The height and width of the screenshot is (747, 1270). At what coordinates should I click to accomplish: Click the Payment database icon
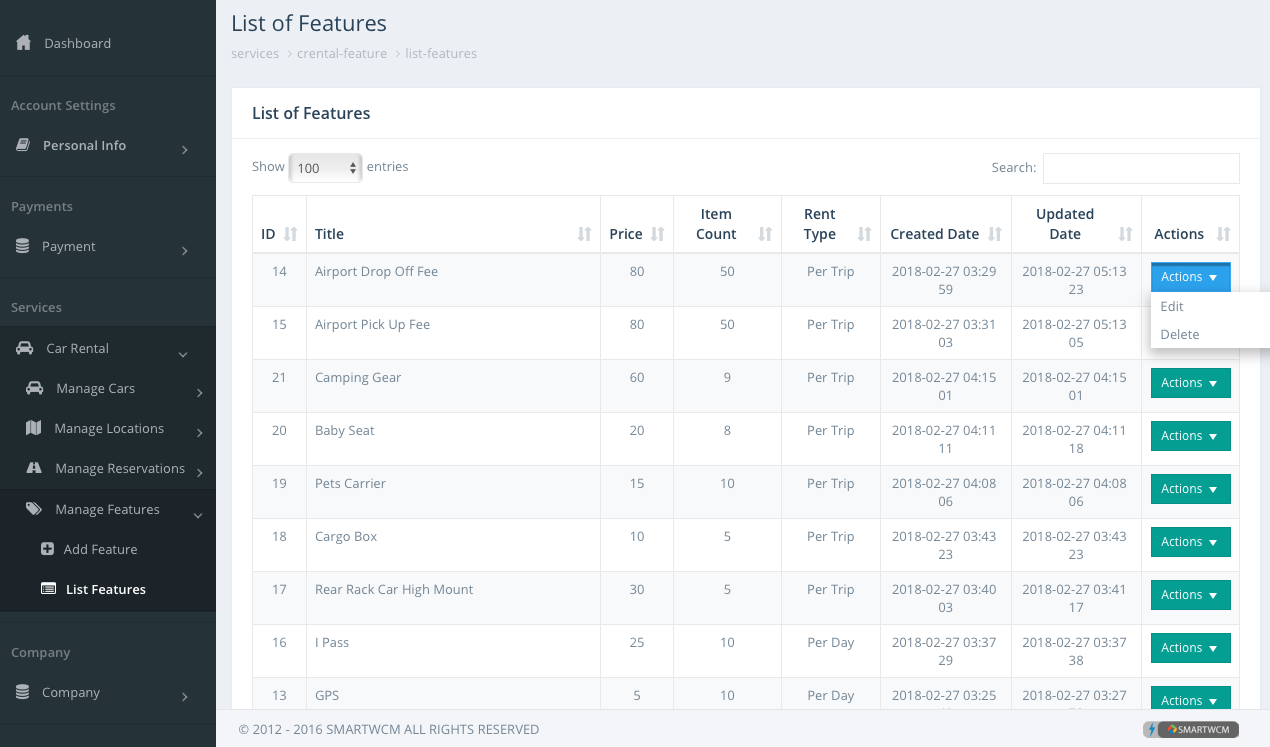pos(22,246)
